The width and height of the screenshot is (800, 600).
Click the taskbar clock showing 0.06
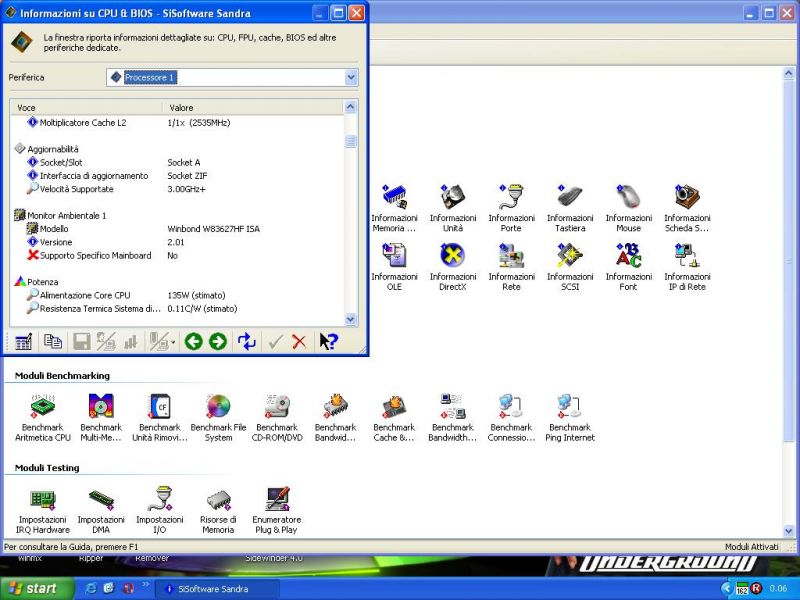point(778,588)
